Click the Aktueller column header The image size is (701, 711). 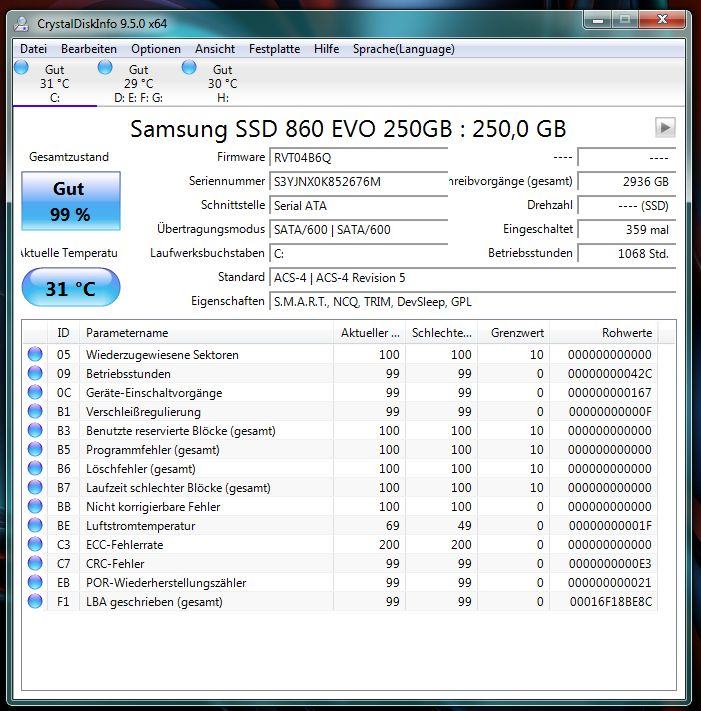(x=370, y=333)
